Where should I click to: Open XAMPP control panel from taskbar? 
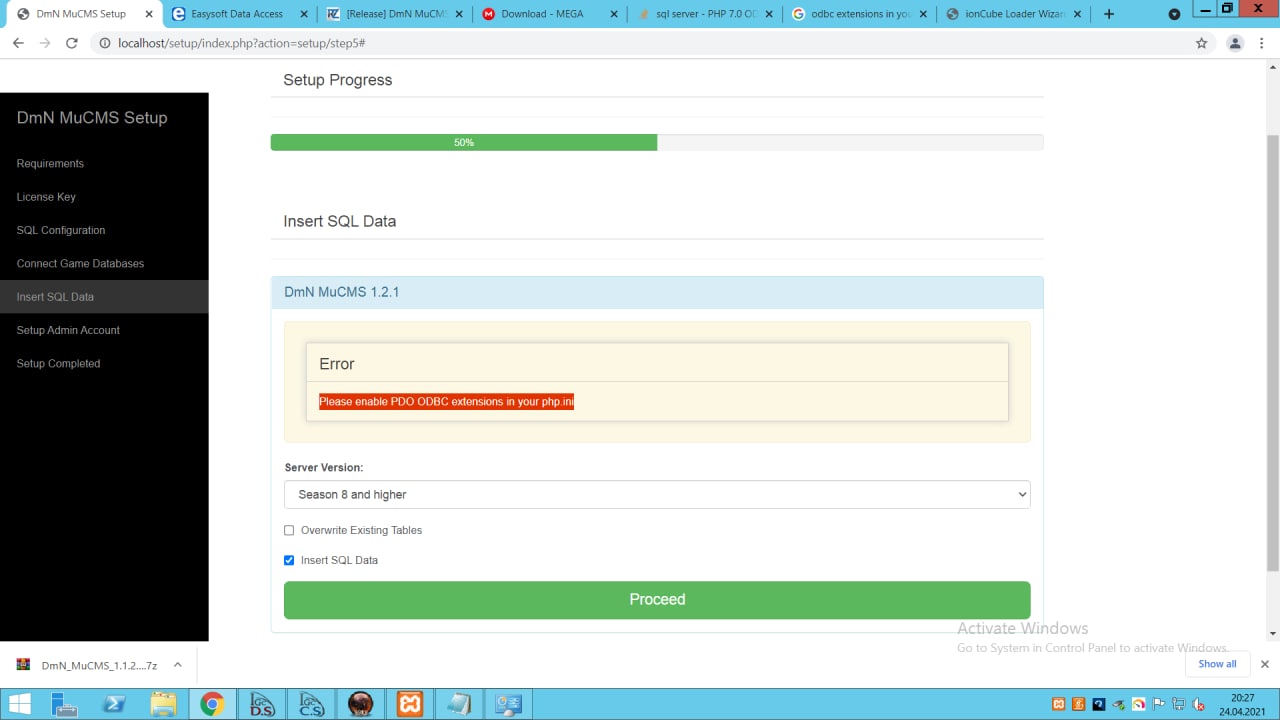point(409,704)
